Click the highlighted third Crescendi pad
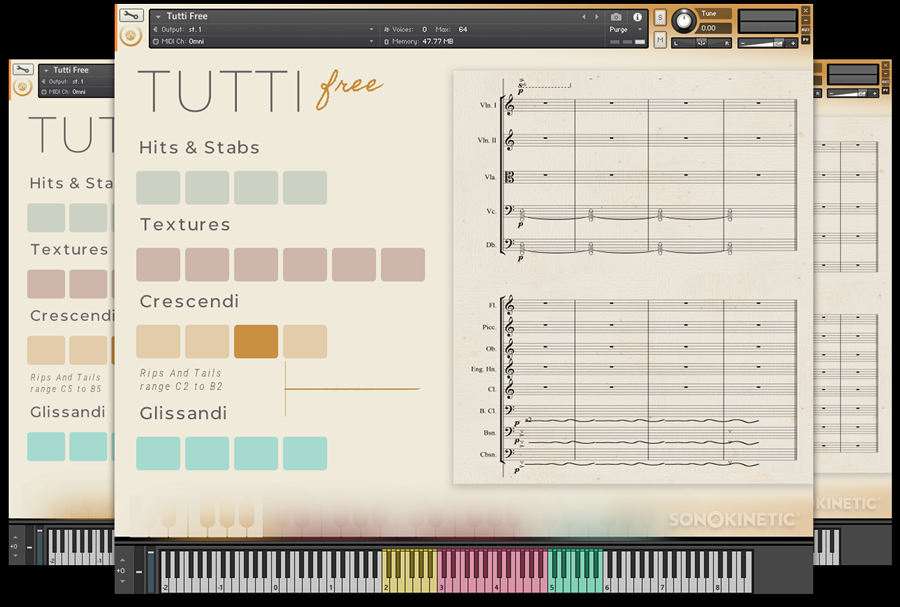Screen dimensions: 900x607 (256, 341)
